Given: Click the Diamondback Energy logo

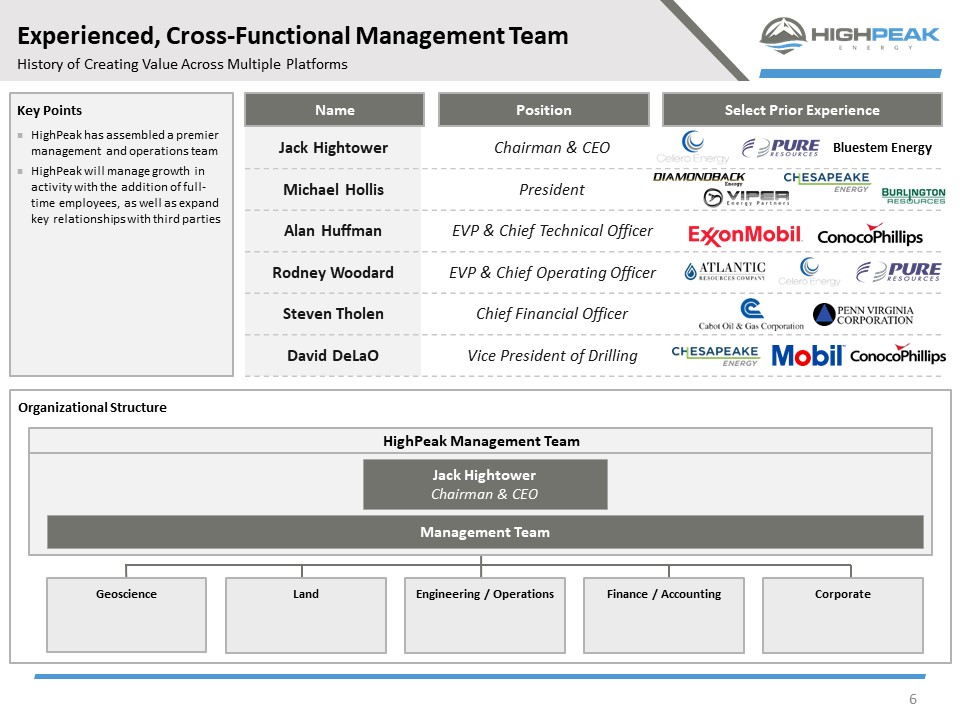Looking at the screenshot, I should pyautogui.click(x=699, y=178).
